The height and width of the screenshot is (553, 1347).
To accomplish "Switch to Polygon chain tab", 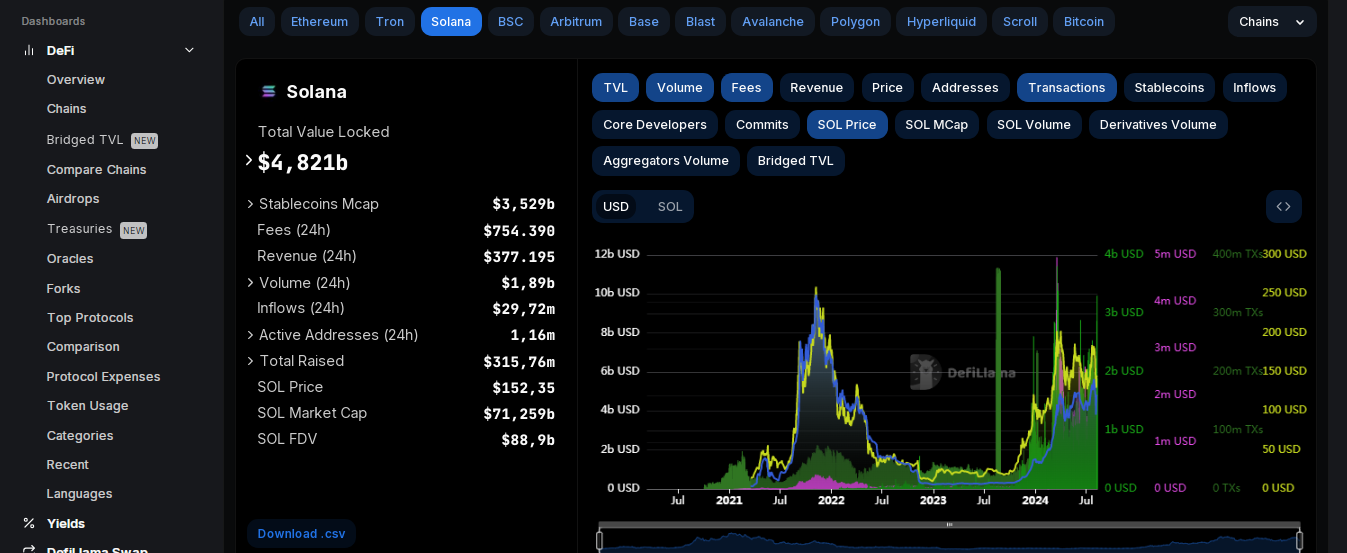I will [x=856, y=22].
